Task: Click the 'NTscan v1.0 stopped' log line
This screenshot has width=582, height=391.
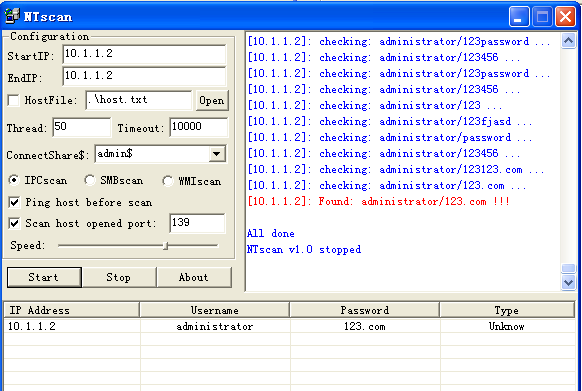Action: click(304, 250)
